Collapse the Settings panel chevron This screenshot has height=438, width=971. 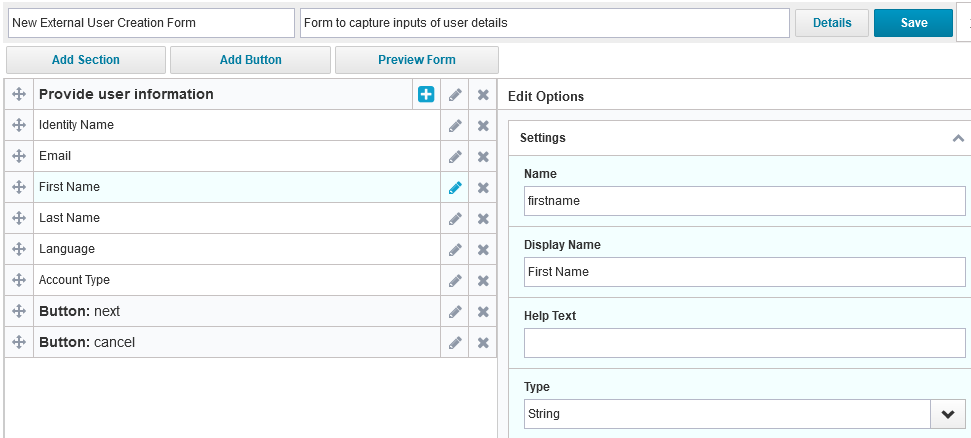pos(957,138)
